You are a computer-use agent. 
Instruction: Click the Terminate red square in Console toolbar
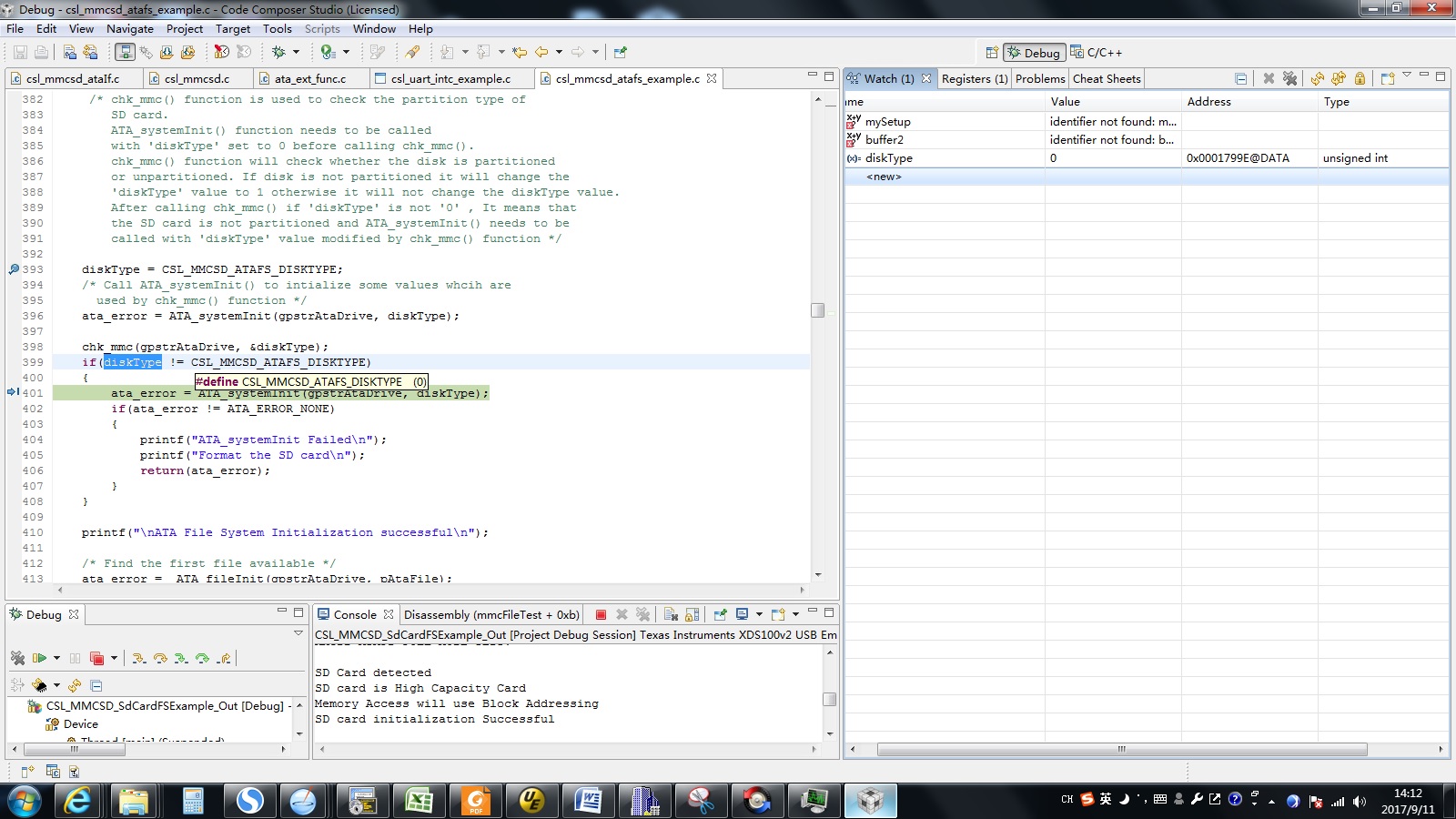click(601, 615)
